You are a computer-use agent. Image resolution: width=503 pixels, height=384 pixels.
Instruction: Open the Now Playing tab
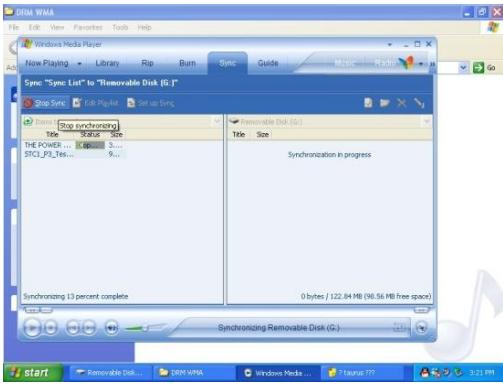pyautogui.click(x=47, y=63)
